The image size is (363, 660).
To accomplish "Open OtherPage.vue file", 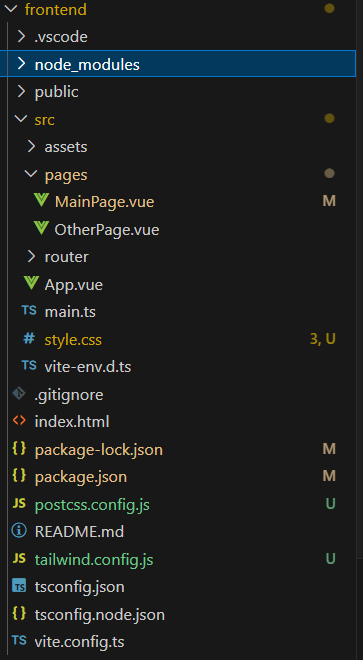I will click(x=107, y=230).
